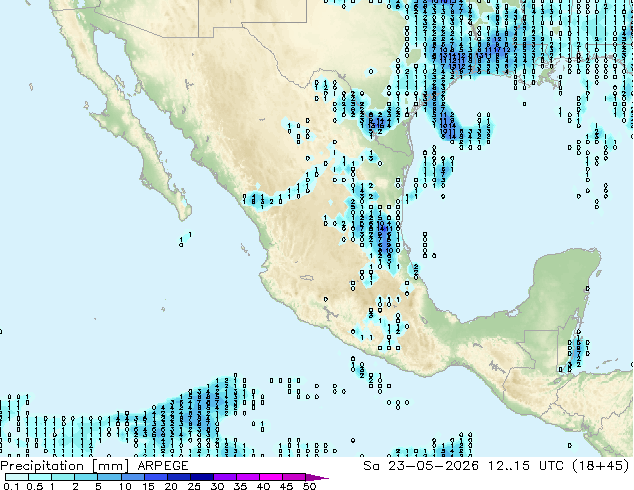Pick the 10–15 mm legend color box
This screenshot has width=634, height=490.
tap(133, 477)
